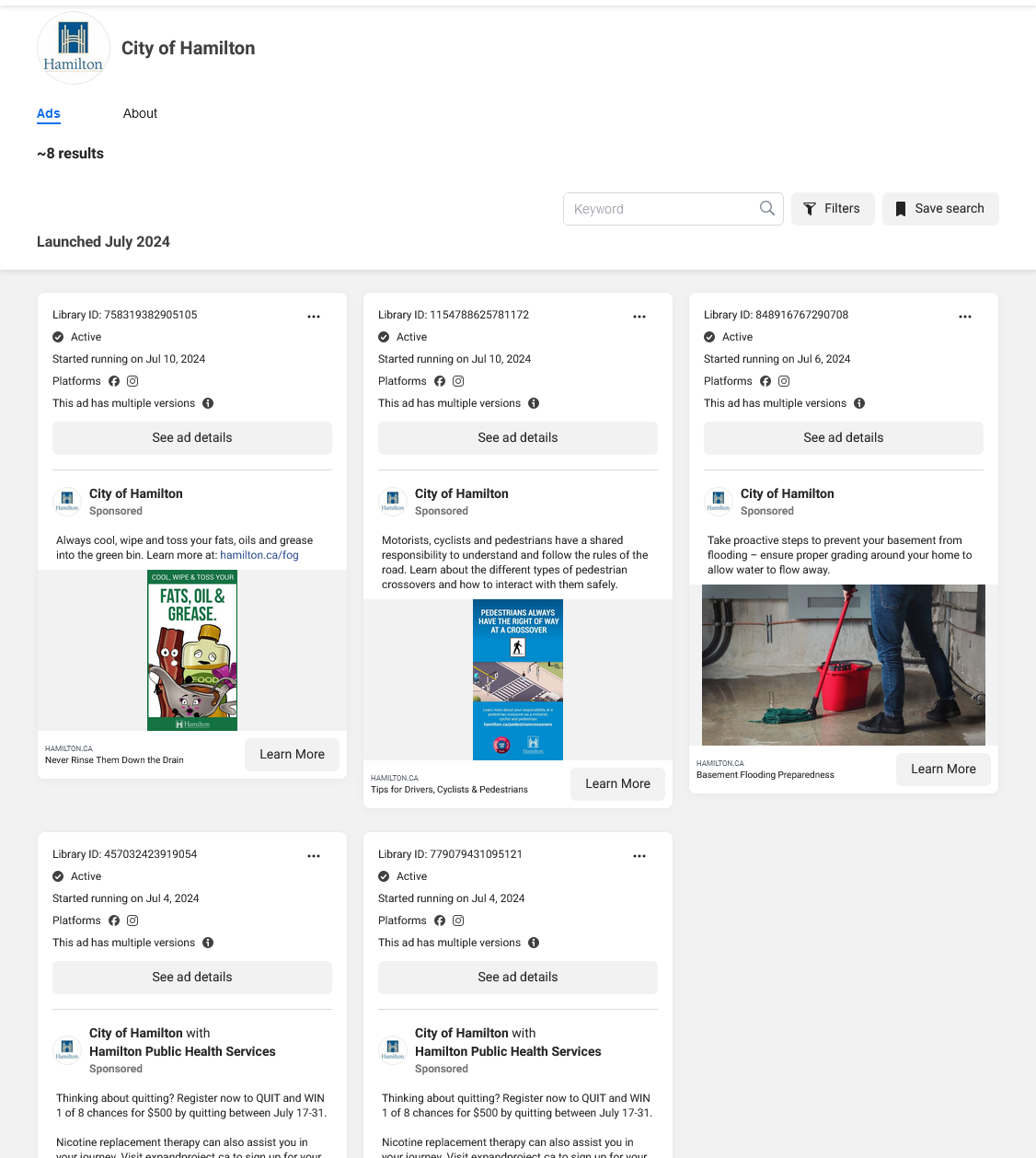Click Facebook platform icon on ad 848916767290708
1036x1158 pixels.
(765, 381)
